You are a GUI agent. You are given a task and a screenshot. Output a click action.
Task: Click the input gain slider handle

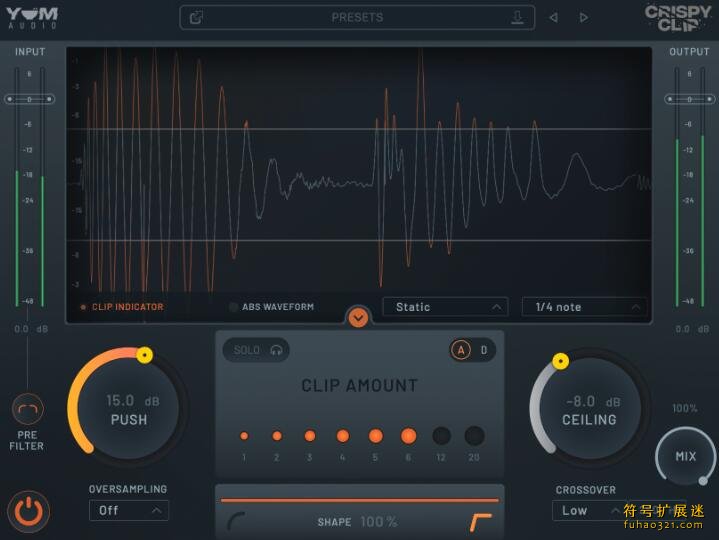(x=30, y=99)
